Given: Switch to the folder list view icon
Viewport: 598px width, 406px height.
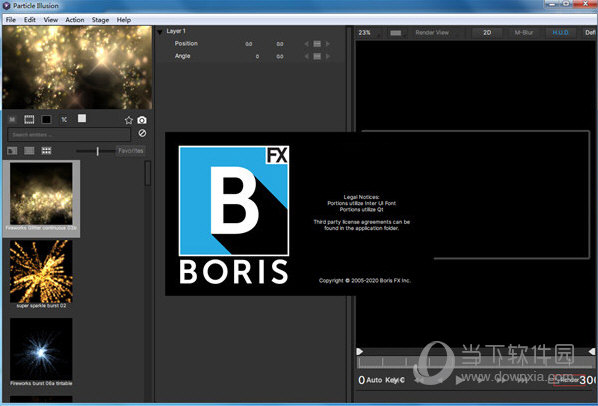Looking at the screenshot, I should (x=12, y=151).
